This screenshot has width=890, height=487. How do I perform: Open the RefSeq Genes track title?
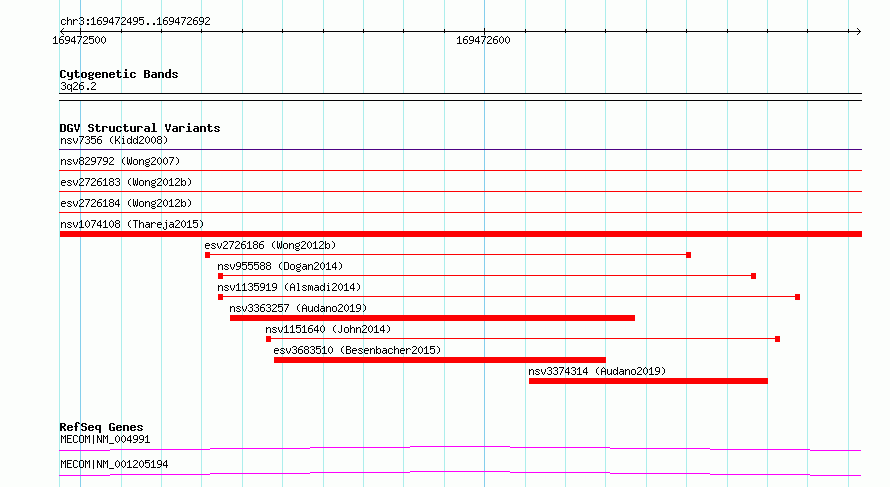point(102,427)
